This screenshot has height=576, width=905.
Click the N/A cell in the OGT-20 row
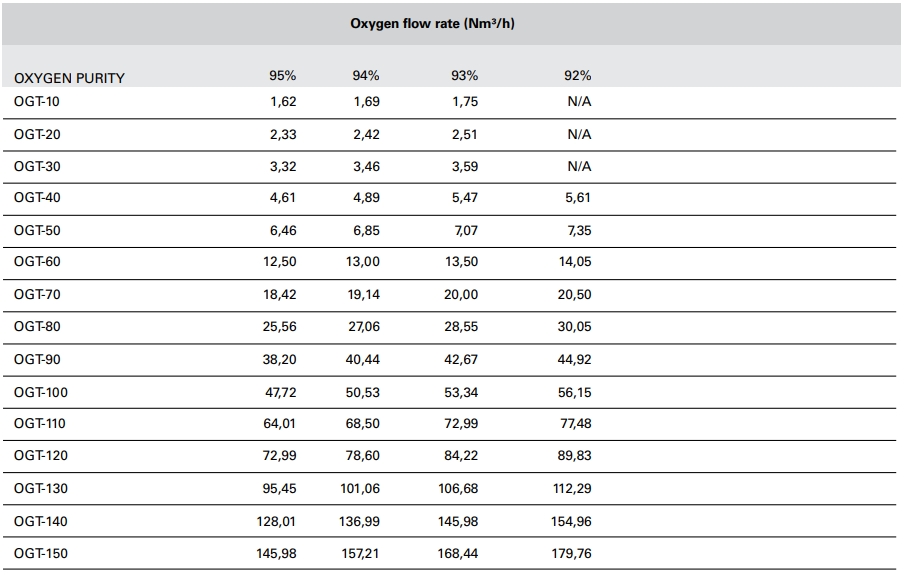pos(579,134)
